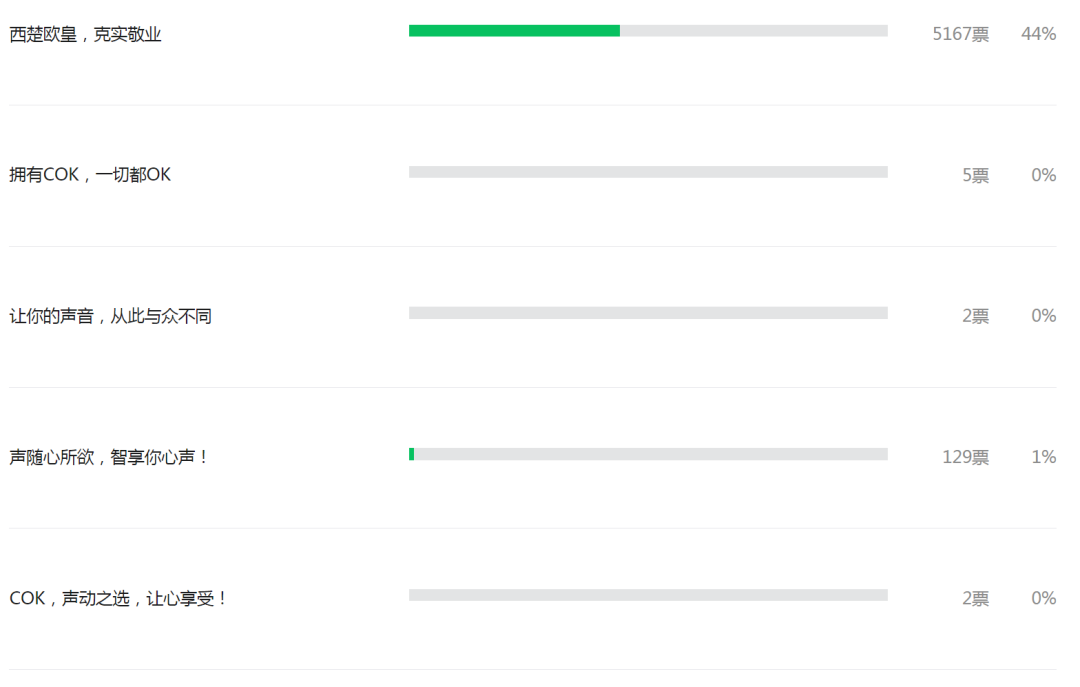Click the 2票 count beside COK，声动之选
Image resolution: width=1080 pixels, height=687 pixels.
(x=975, y=598)
